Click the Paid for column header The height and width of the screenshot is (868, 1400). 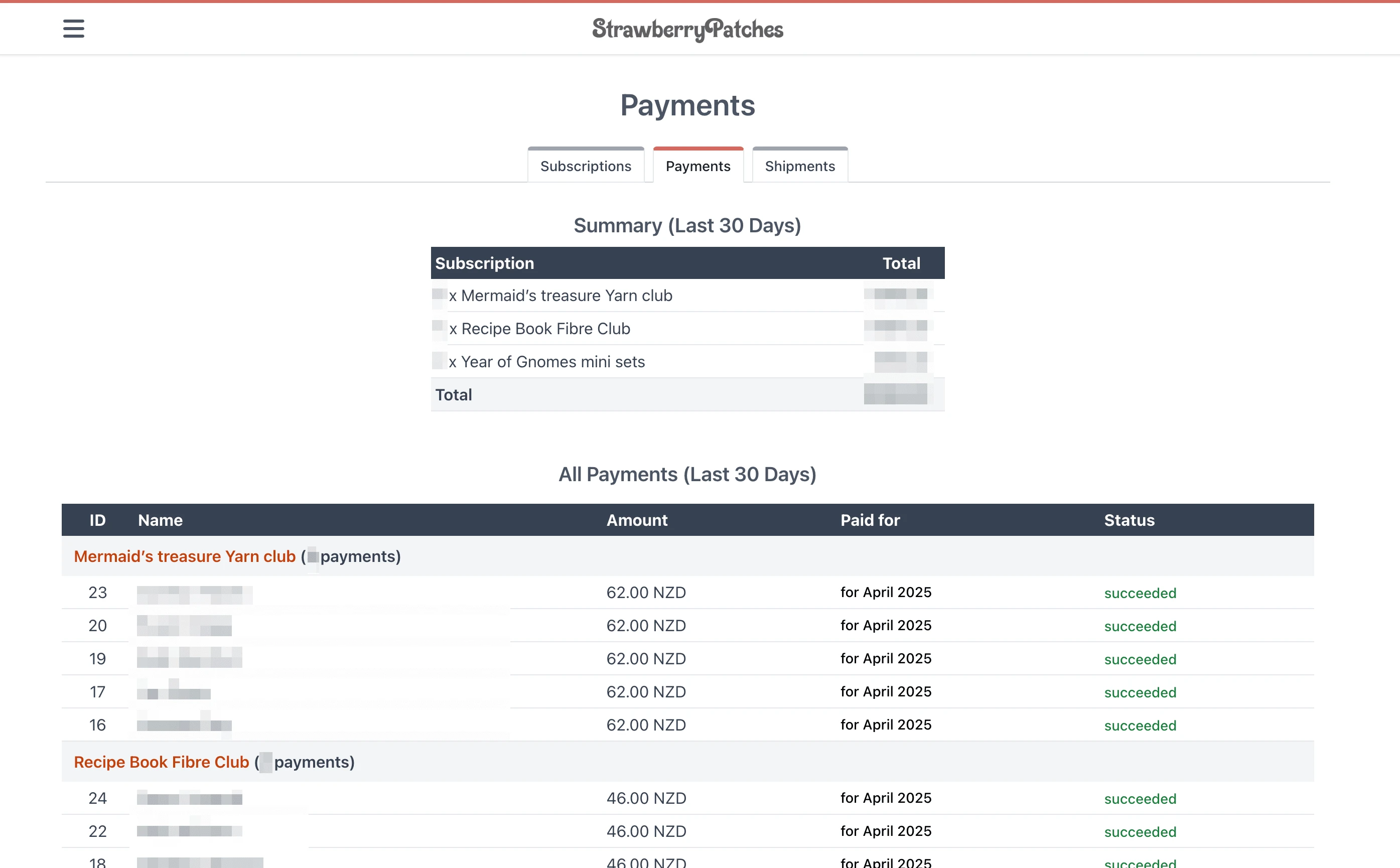[870, 519]
